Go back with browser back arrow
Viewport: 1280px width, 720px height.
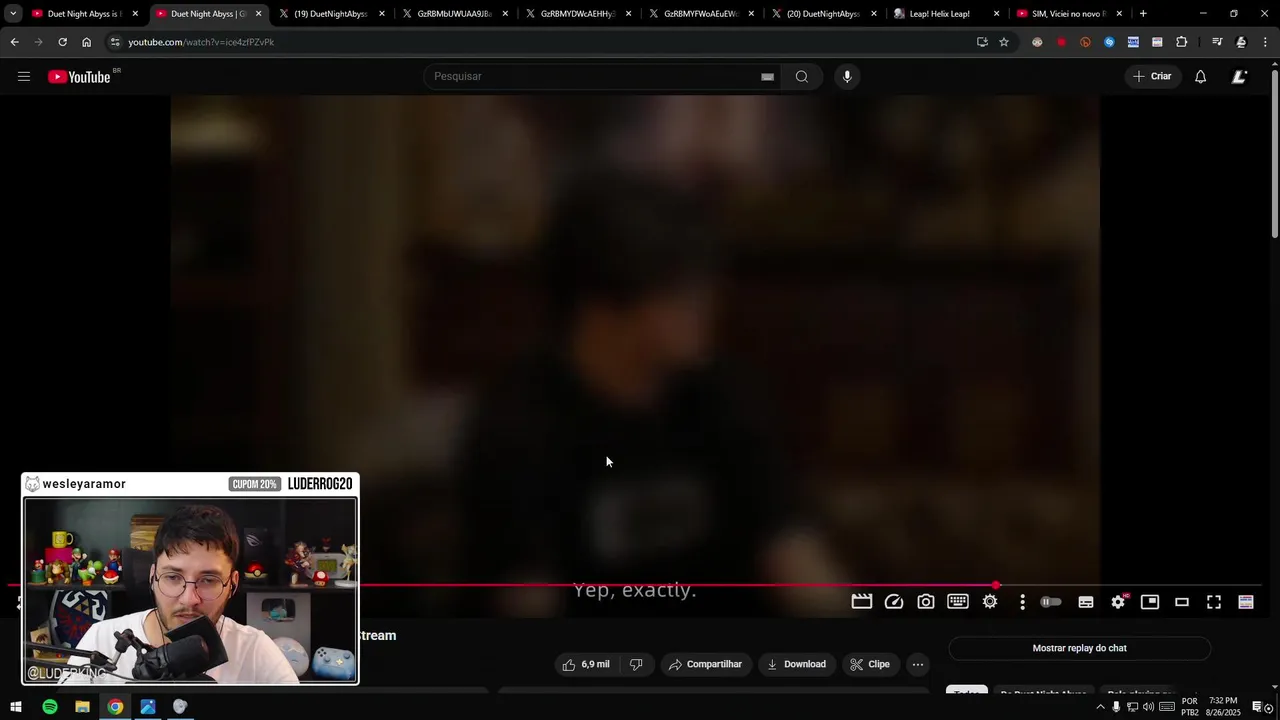coord(14,42)
